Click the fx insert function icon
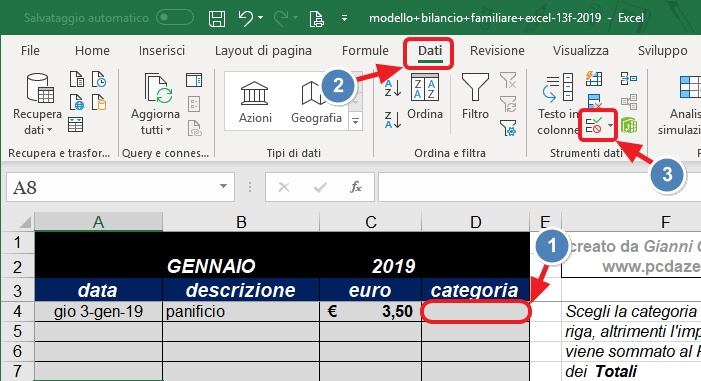The width and height of the screenshot is (701, 381). point(356,187)
